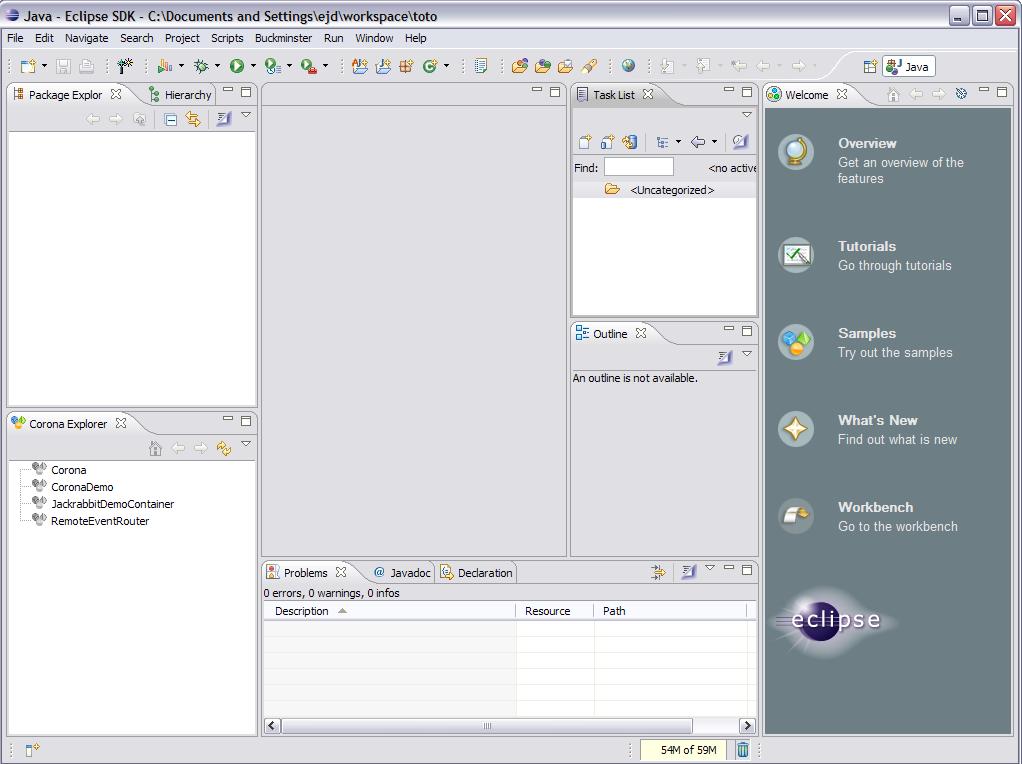This screenshot has width=1022, height=764.
Task: Open the Navigate menu
Action: (87, 38)
